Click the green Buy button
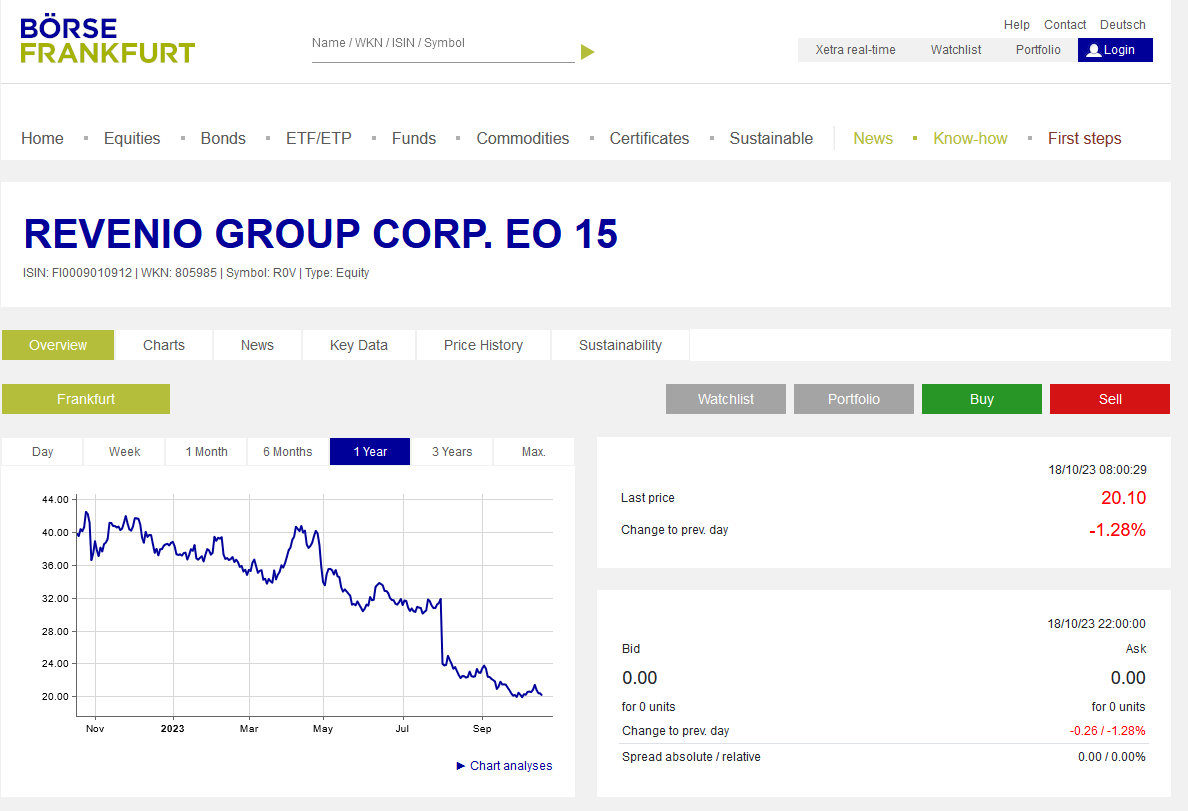 click(x=982, y=399)
